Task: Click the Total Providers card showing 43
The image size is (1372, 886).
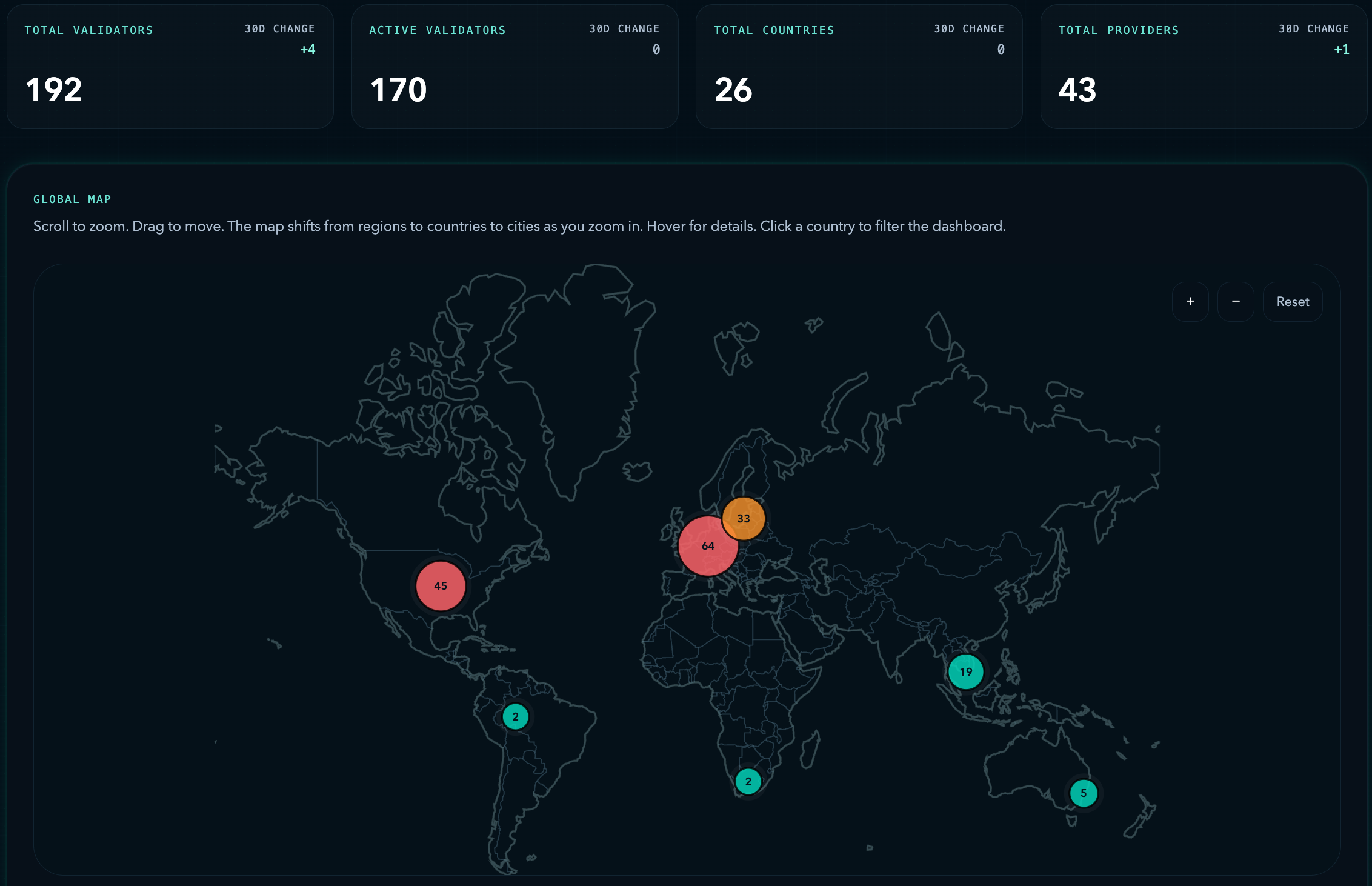Action: pos(1202,67)
